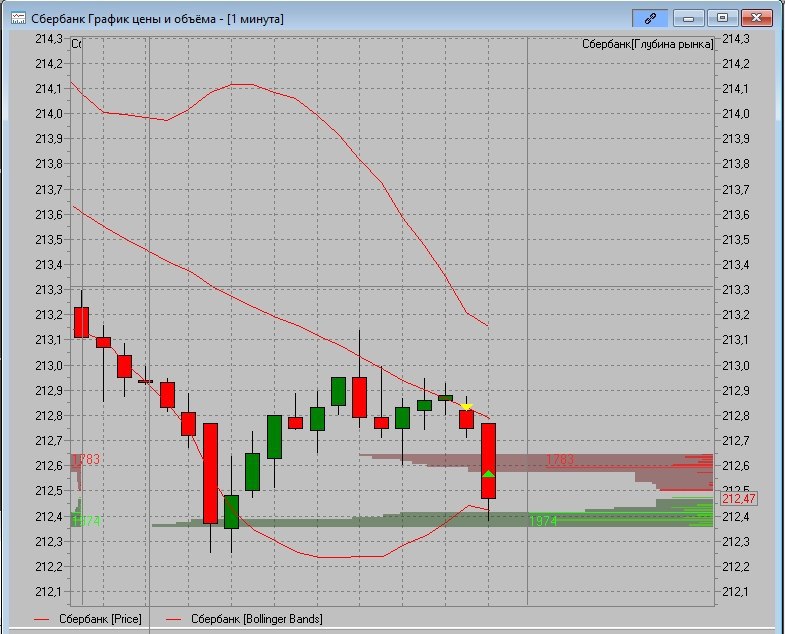Click the 214,0 label on right price axis
The image size is (785, 634).
pyautogui.click(x=735, y=114)
